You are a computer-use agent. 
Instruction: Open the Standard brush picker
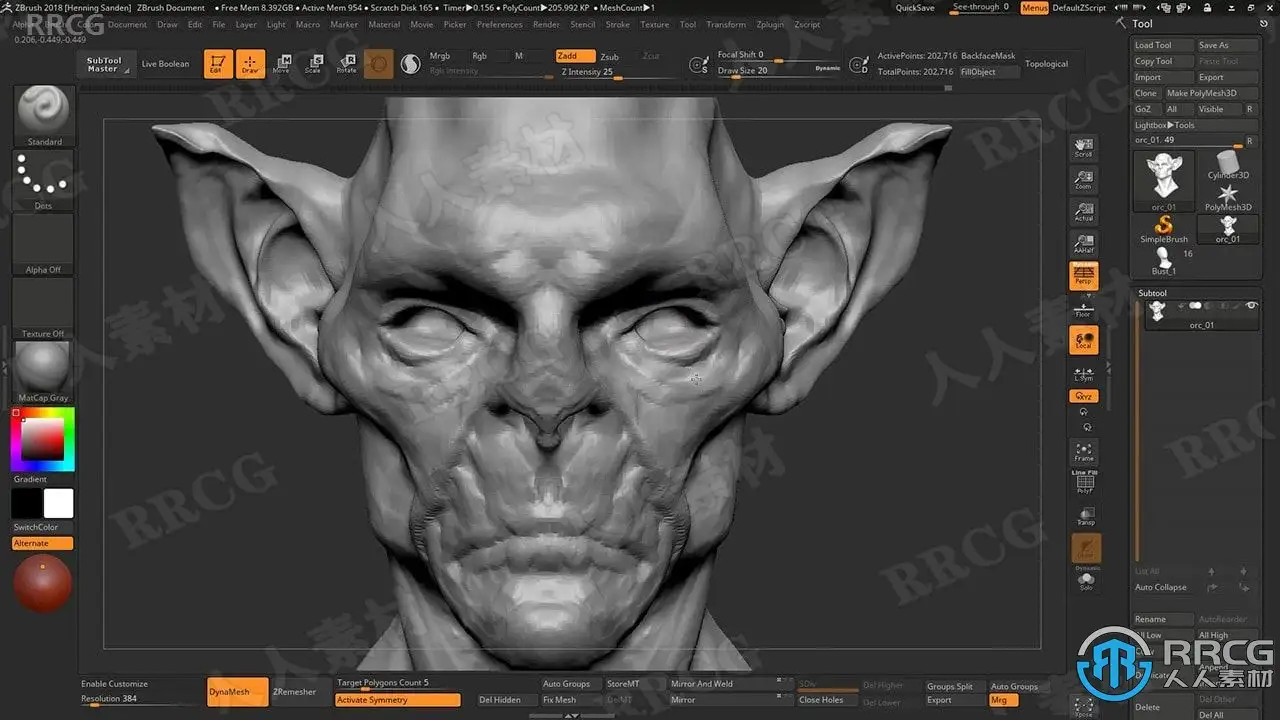pyautogui.click(x=44, y=116)
